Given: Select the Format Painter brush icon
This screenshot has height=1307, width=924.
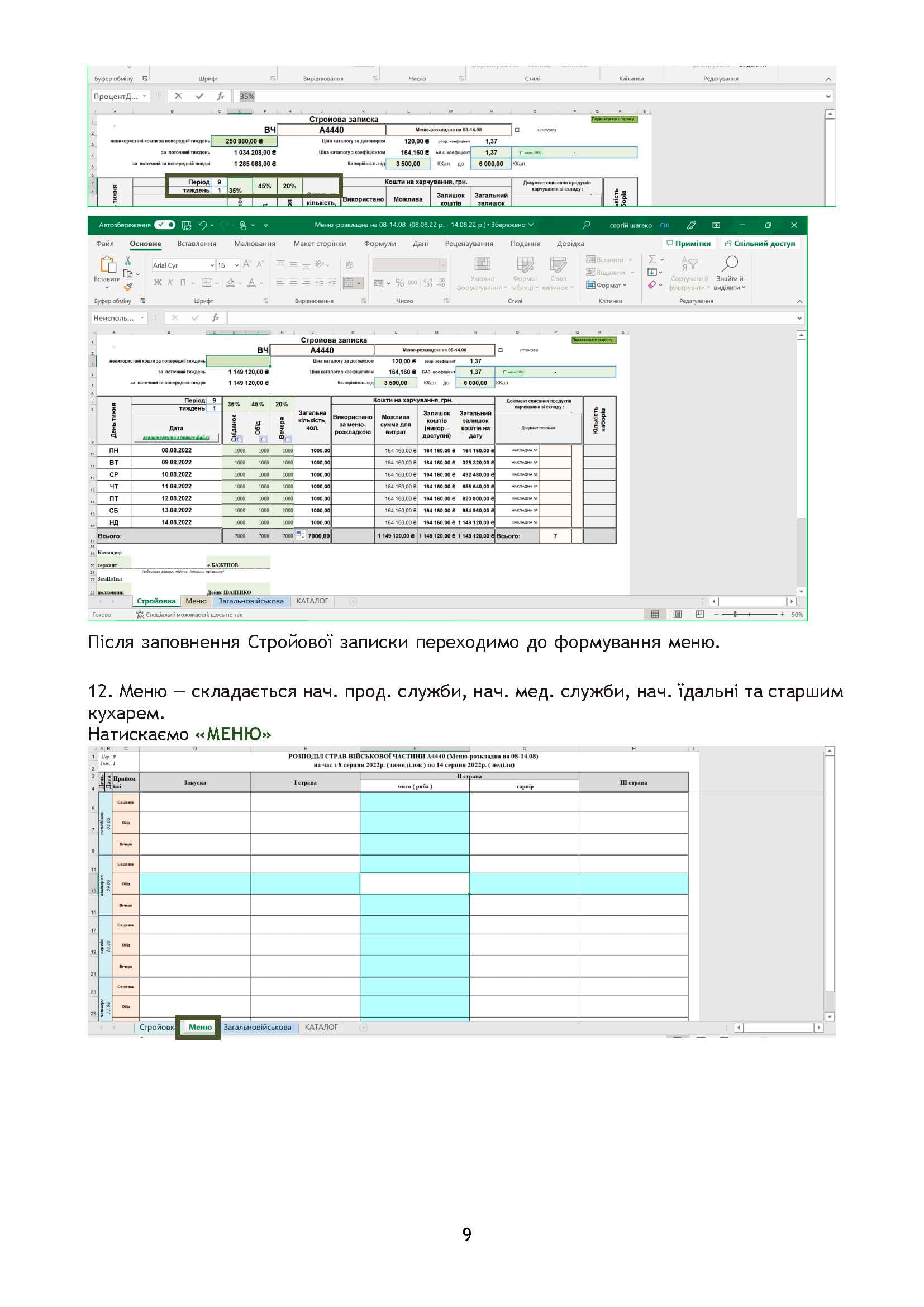Looking at the screenshot, I should tap(128, 287).
